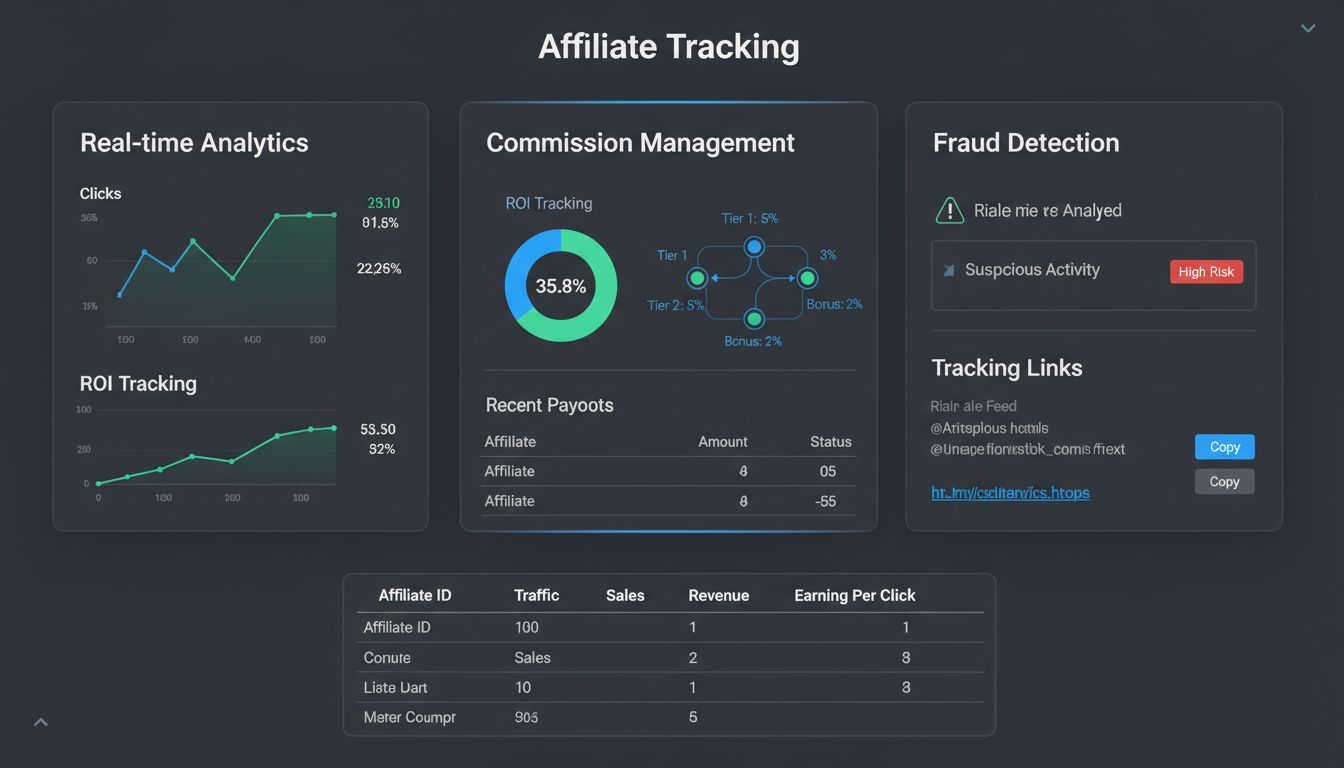This screenshot has height=768, width=1344.
Task: Toggle the High Risk badge
Action: pyautogui.click(x=1206, y=271)
